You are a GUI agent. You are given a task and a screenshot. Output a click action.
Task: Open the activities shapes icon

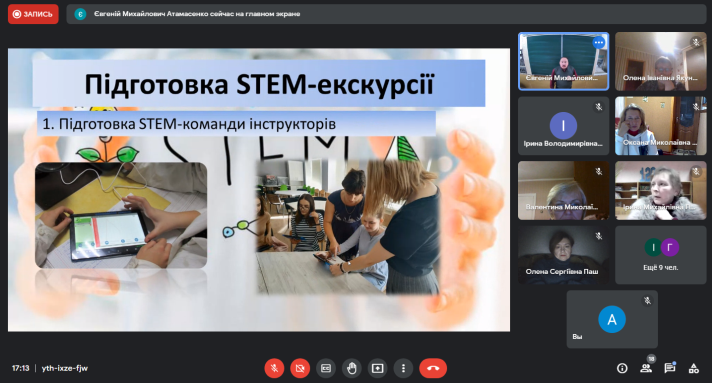point(694,368)
